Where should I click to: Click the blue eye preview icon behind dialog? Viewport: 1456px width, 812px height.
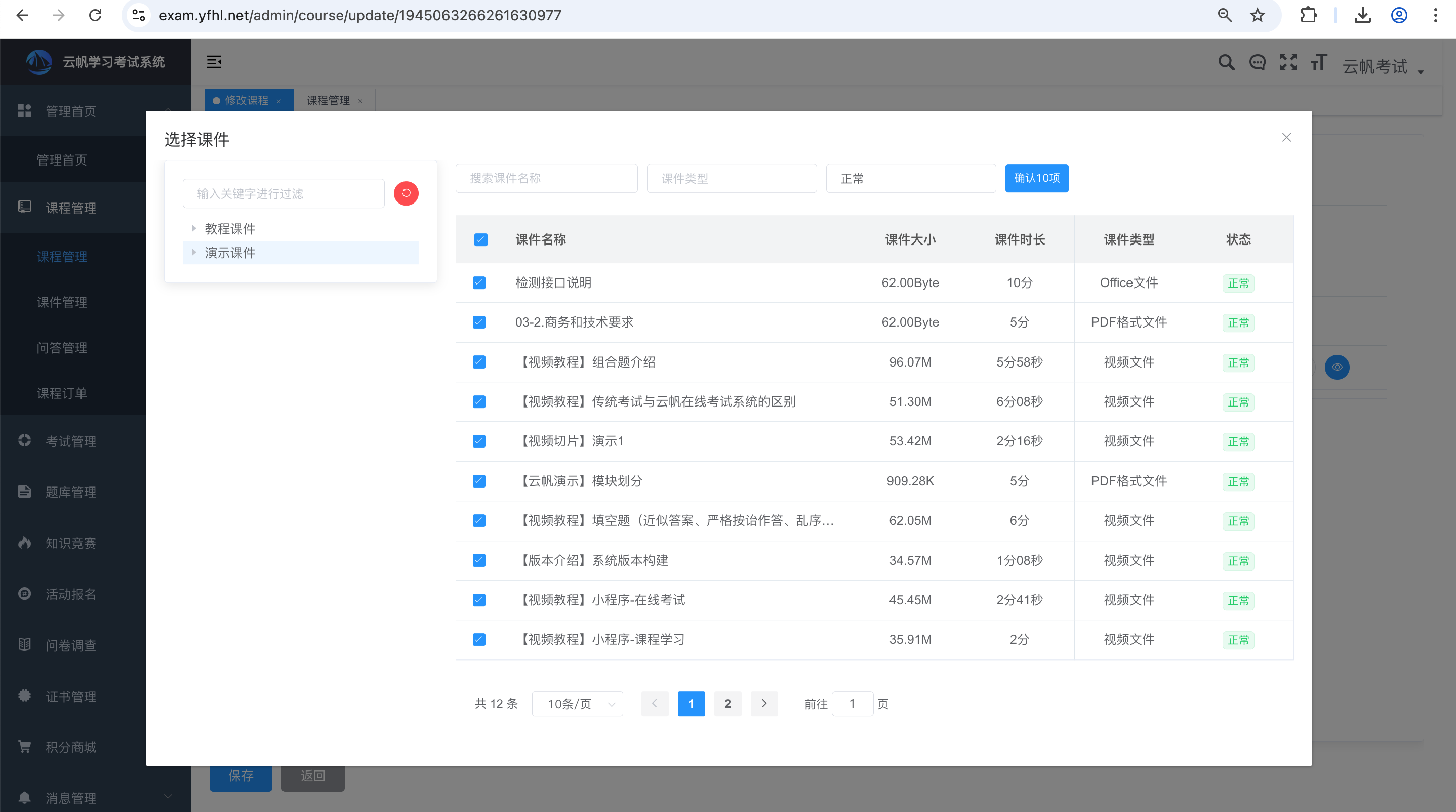pos(1337,367)
